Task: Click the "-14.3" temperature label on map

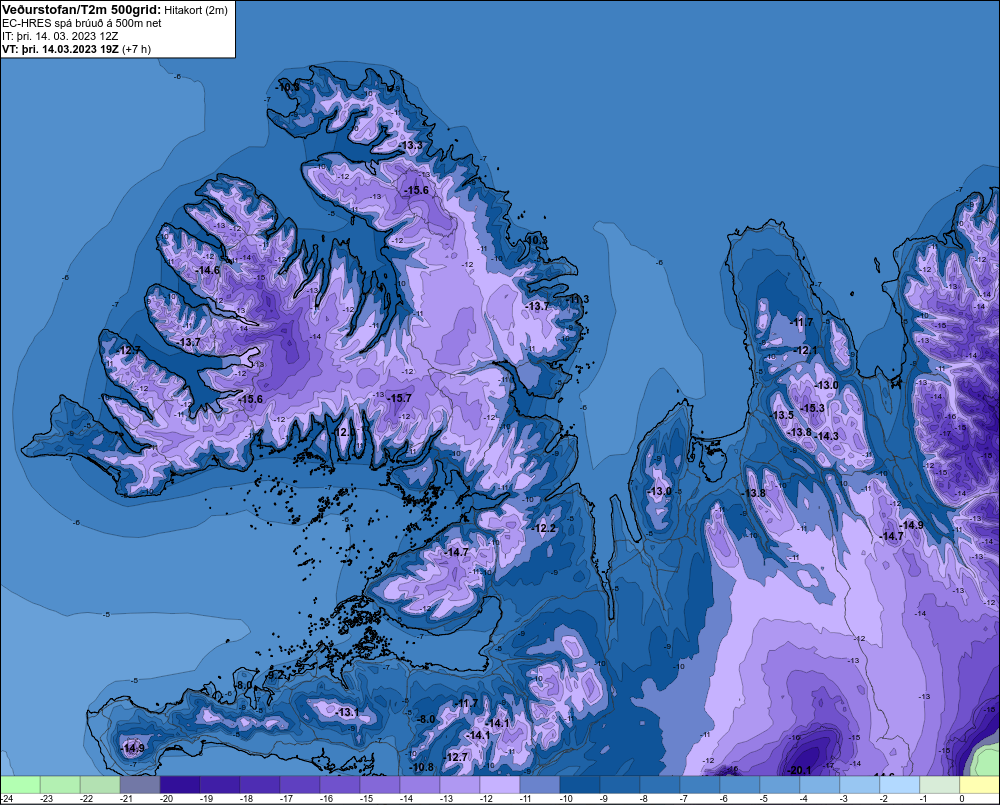Action: (x=827, y=436)
